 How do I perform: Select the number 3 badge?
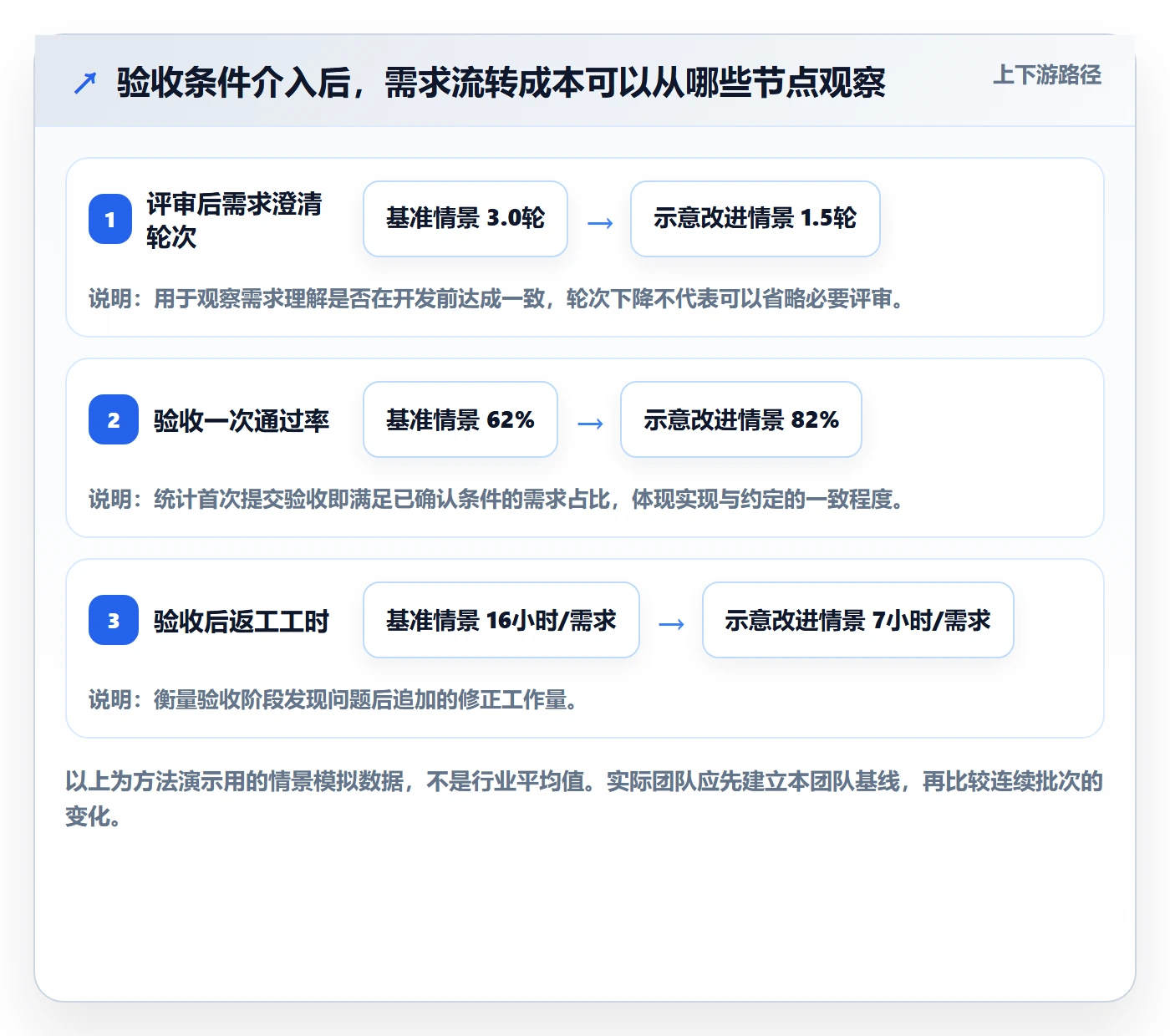tap(114, 620)
